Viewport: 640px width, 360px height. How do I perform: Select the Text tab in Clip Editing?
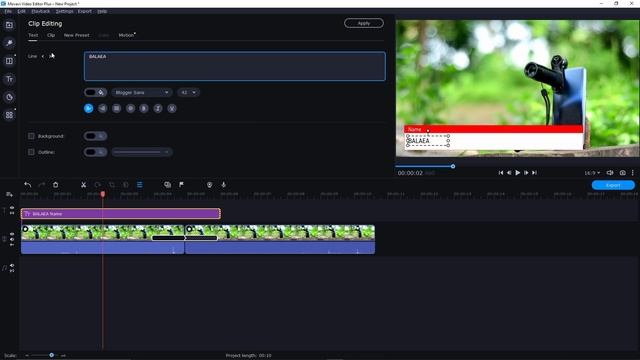pos(33,36)
